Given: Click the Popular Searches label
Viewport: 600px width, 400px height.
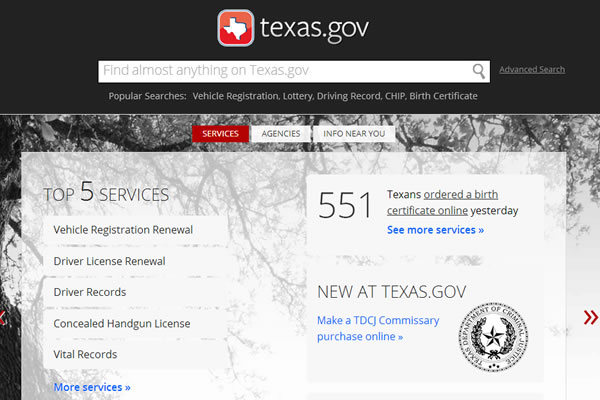Looking at the screenshot, I should 147,96.
